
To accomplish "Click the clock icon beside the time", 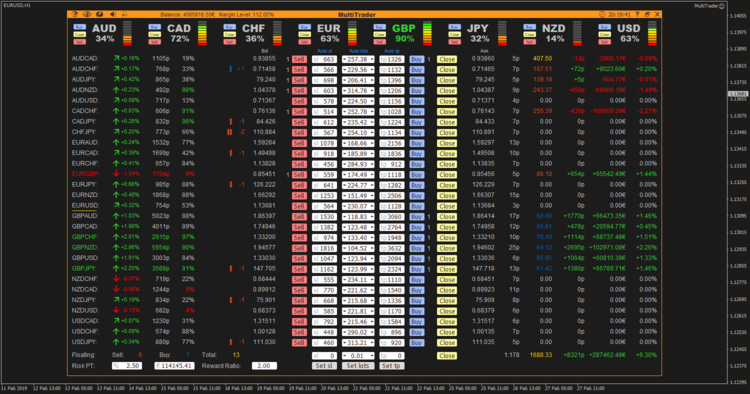I will tap(602, 14).
